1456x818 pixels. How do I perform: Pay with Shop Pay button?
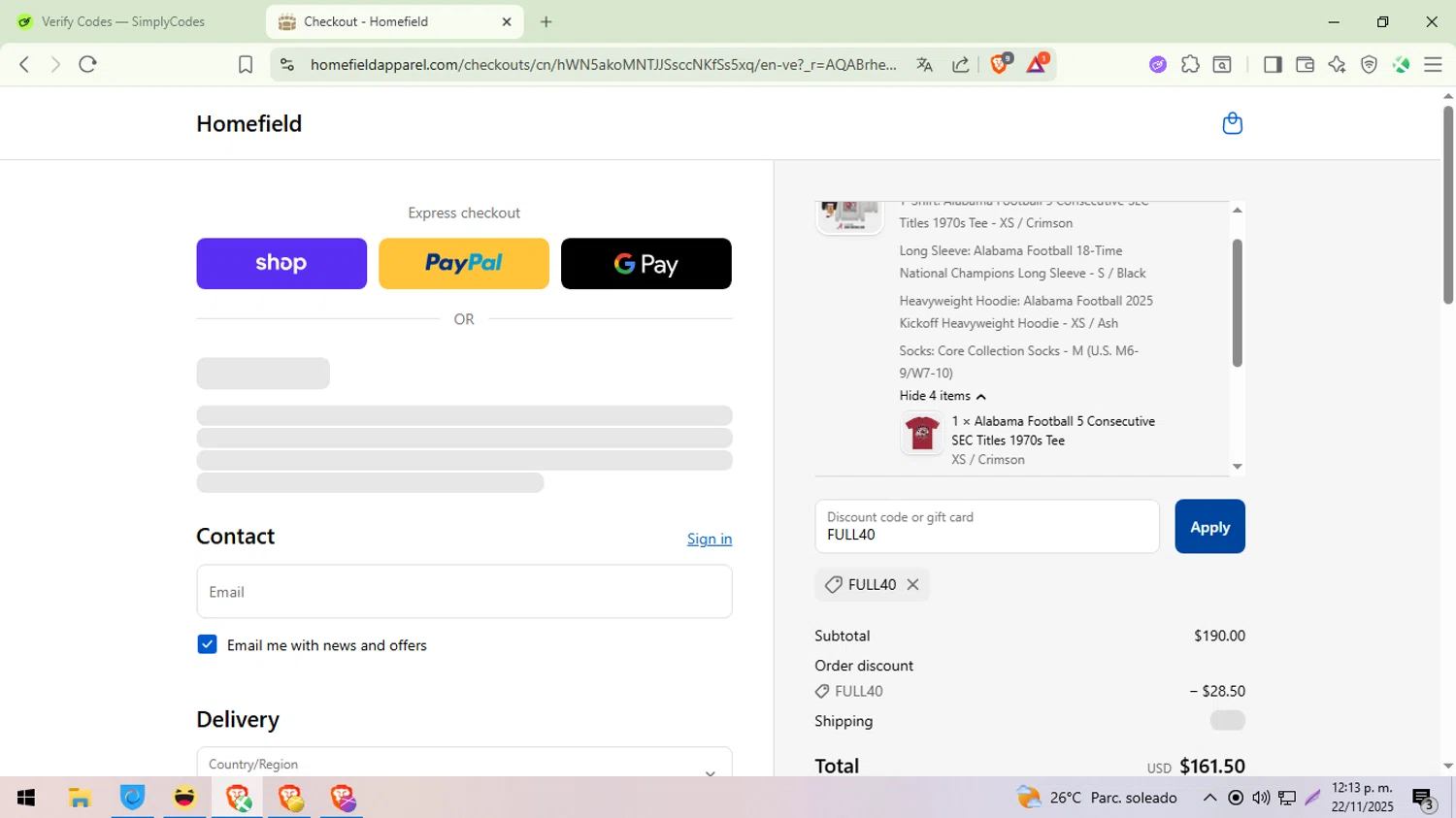281,263
